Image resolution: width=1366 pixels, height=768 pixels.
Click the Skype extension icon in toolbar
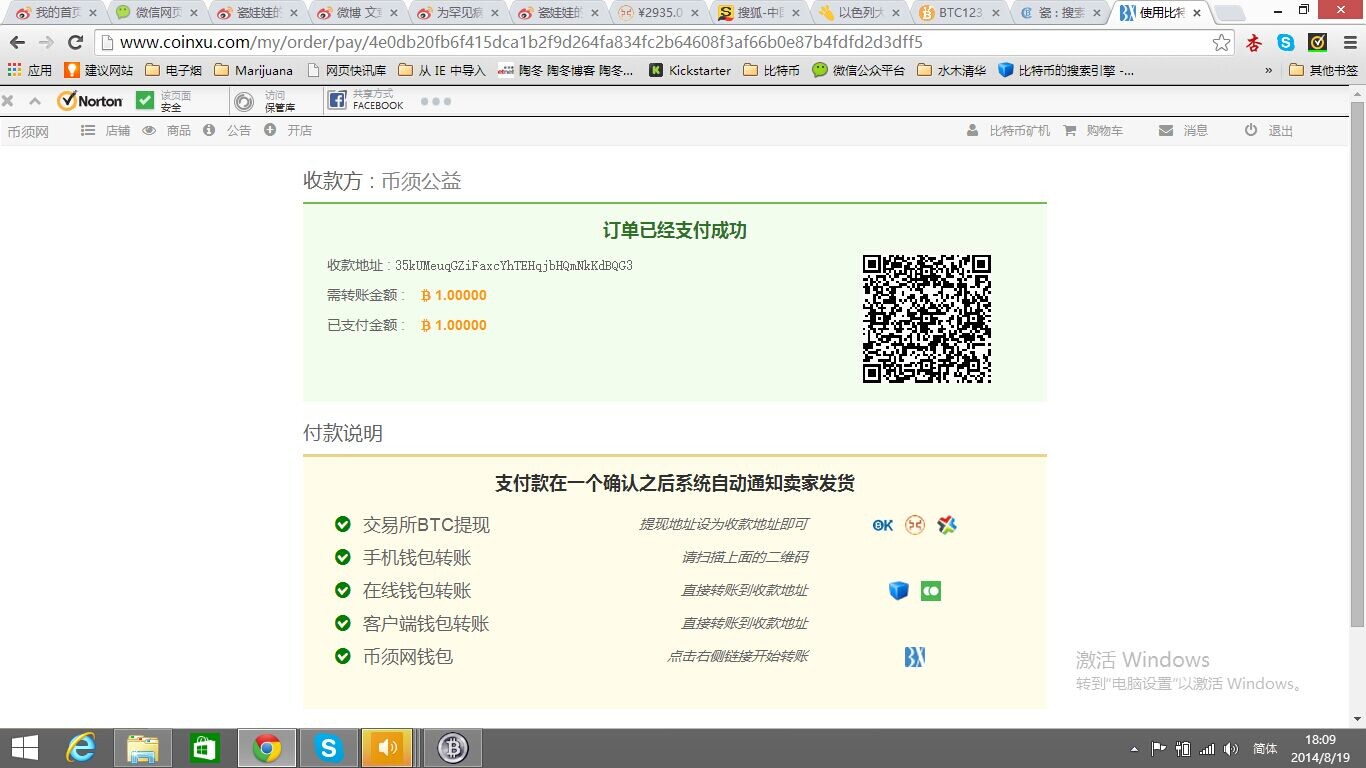1286,43
